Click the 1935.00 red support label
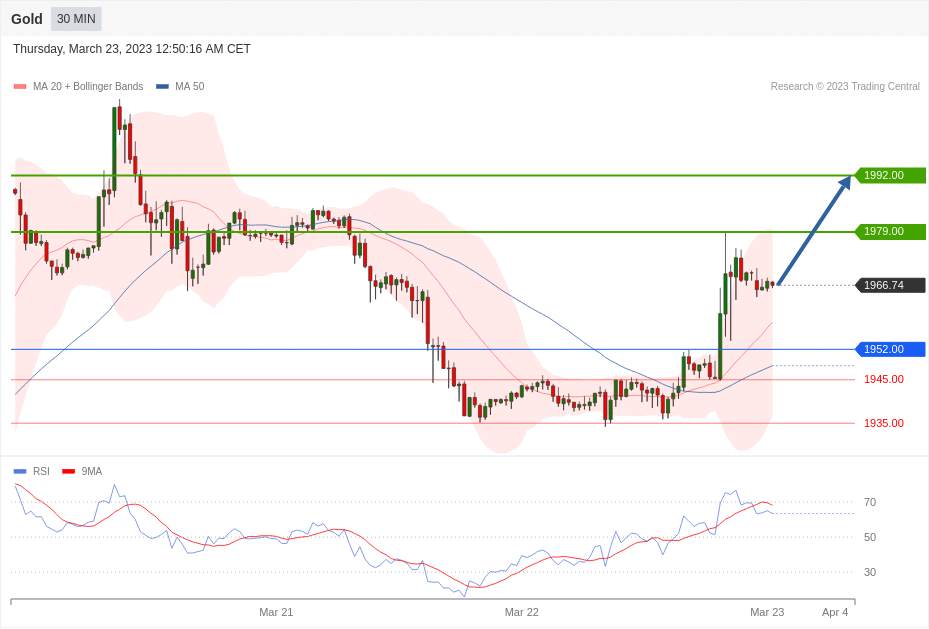Screen dimensions: 929x629 tap(883, 423)
